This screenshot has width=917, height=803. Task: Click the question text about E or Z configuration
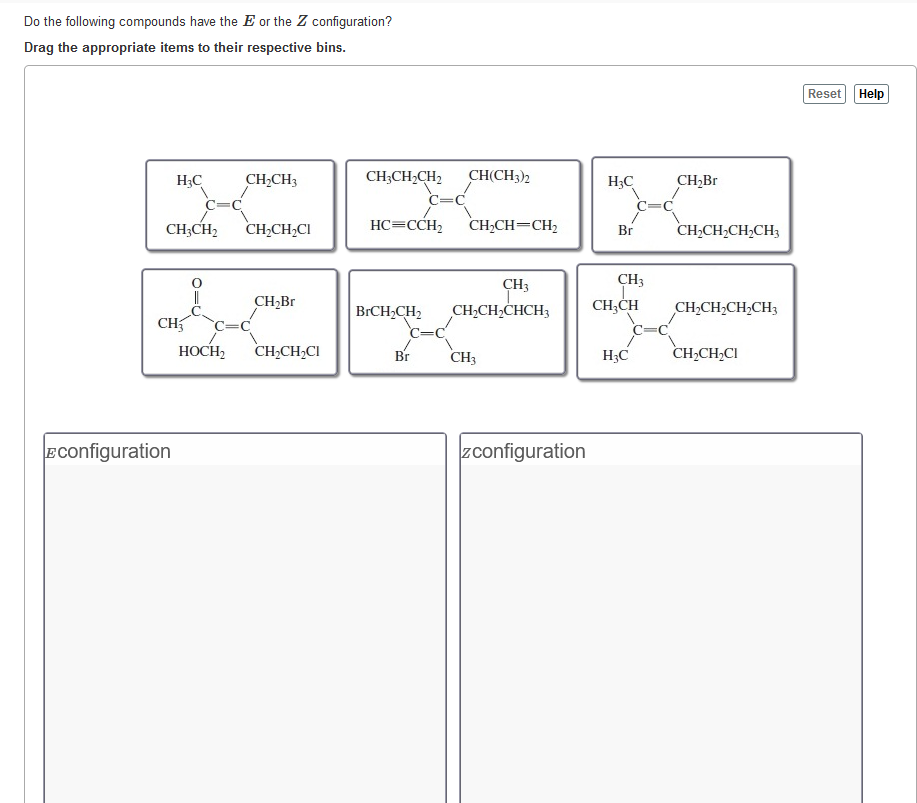[208, 21]
